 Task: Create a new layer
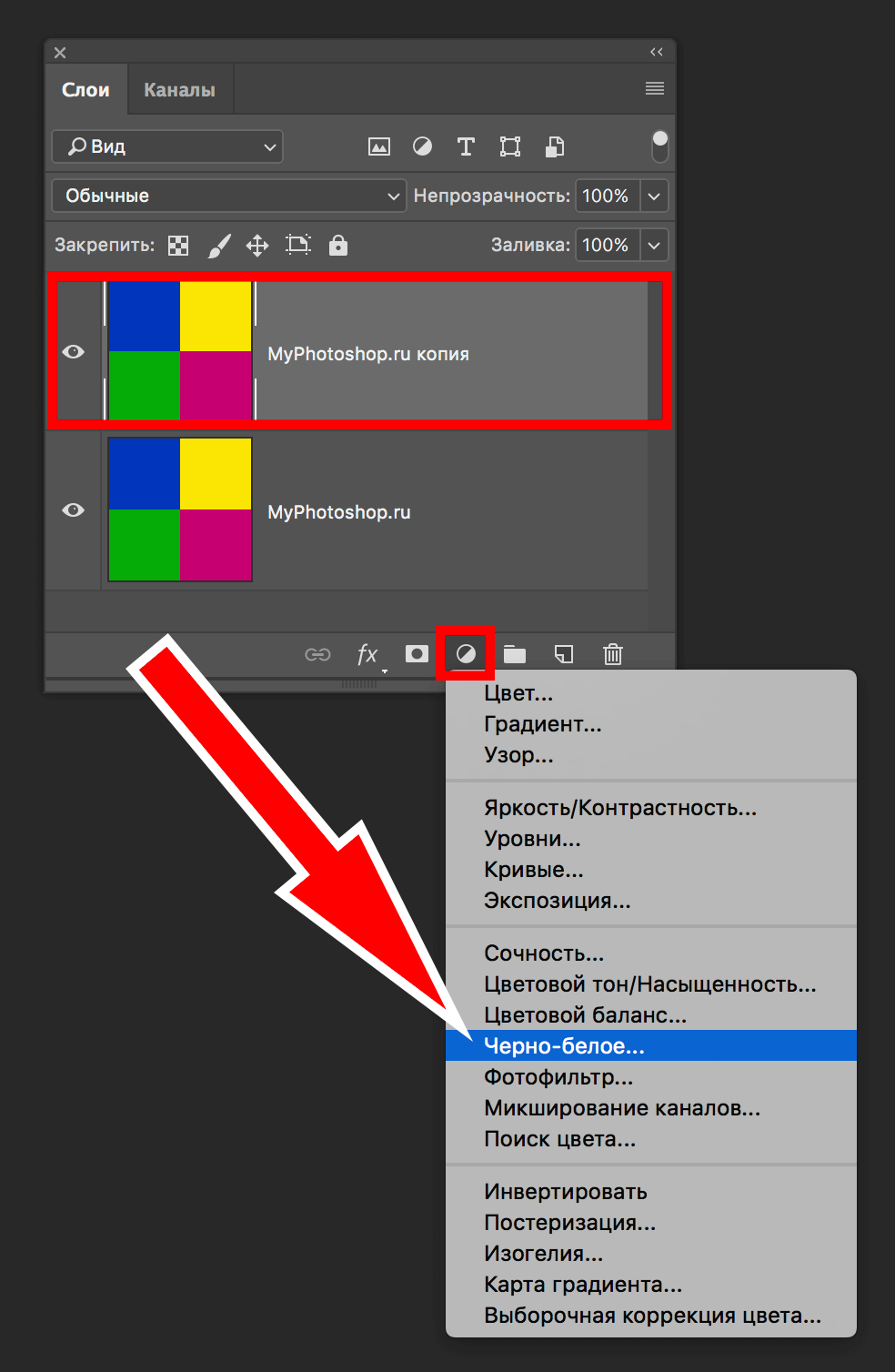[x=564, y=654]
